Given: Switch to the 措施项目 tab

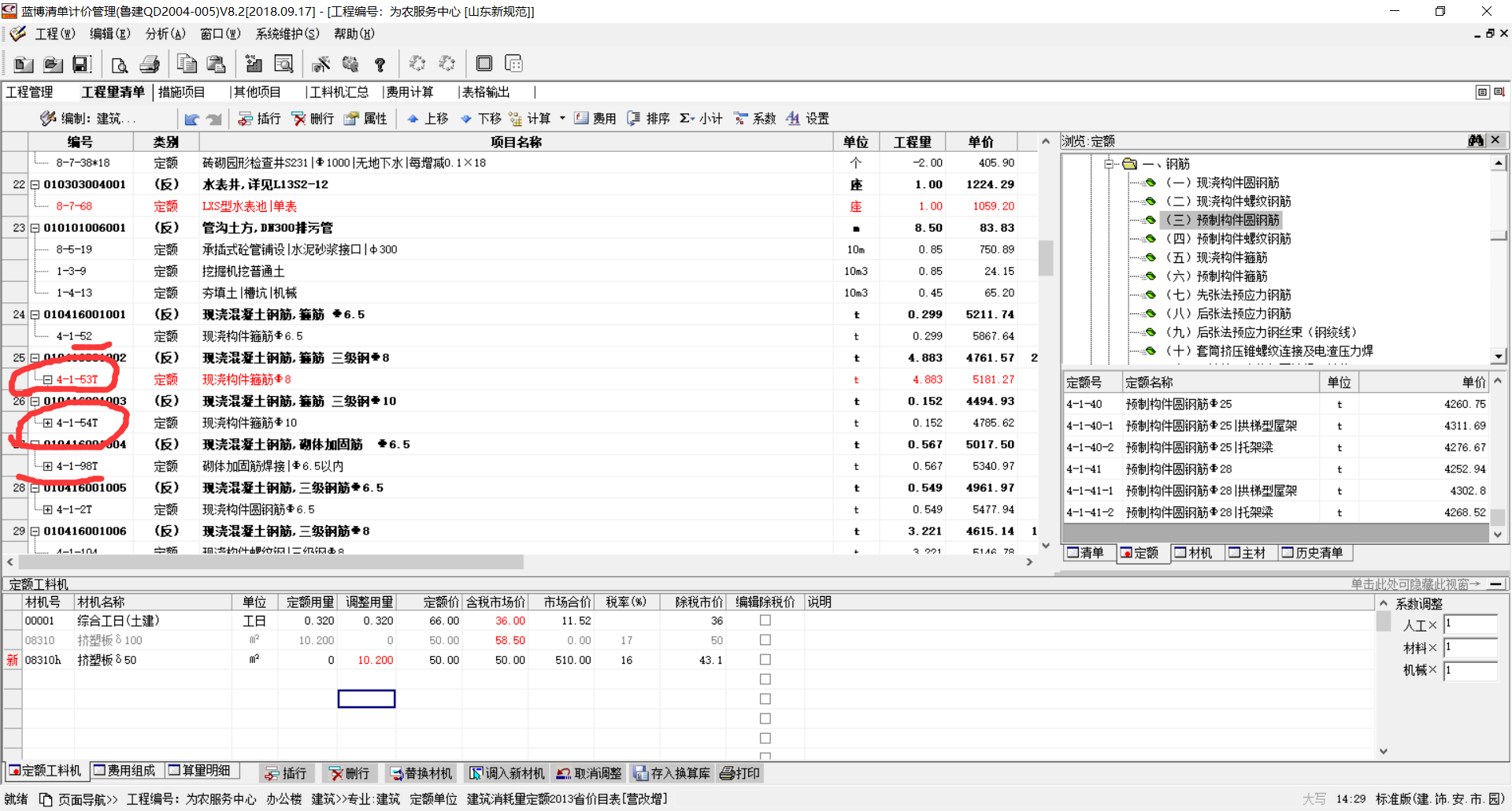Looking at the screenshot, I should pos(181,92).
